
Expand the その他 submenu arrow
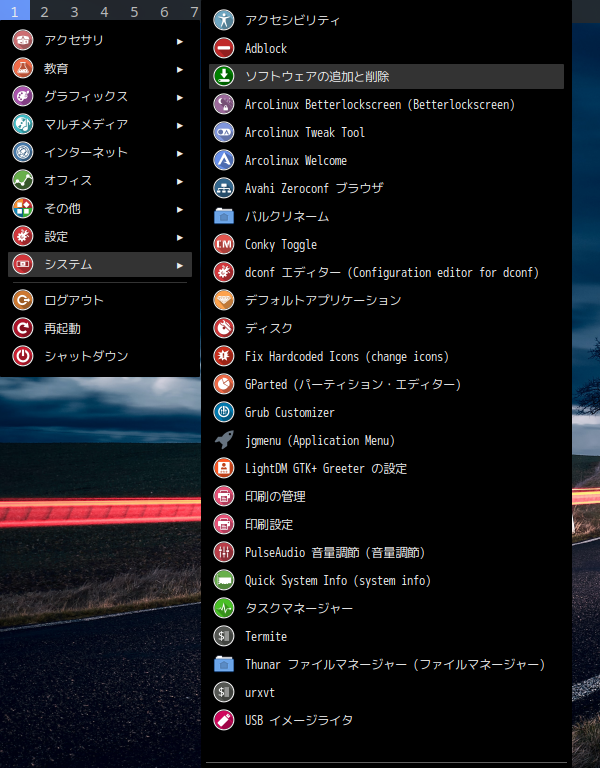180,209
